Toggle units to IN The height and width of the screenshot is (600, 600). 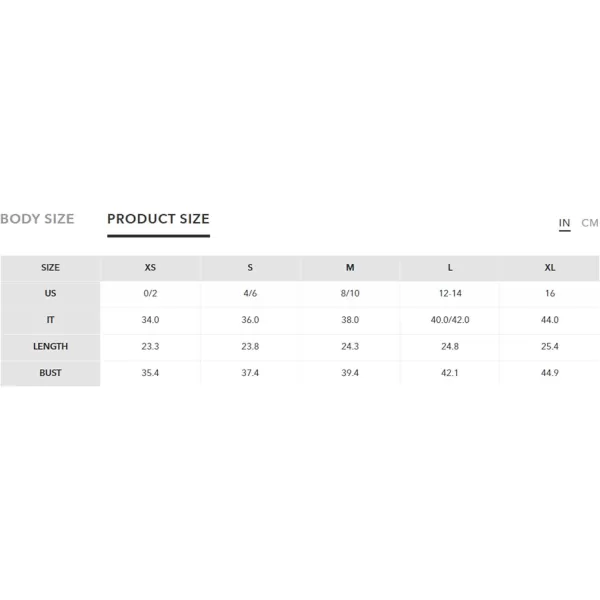click(564, 223)
